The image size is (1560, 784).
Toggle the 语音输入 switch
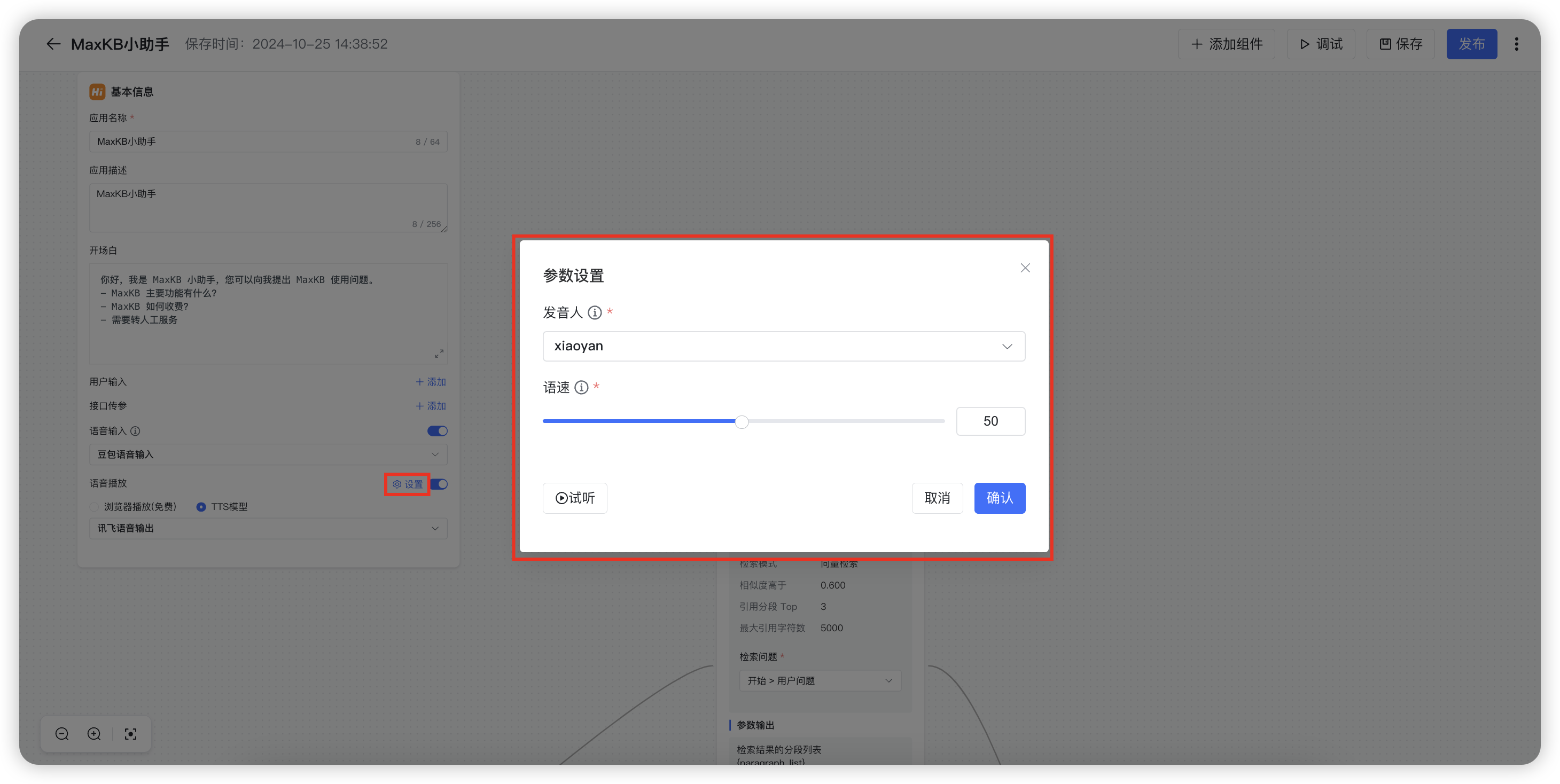[x=437, y=431]
